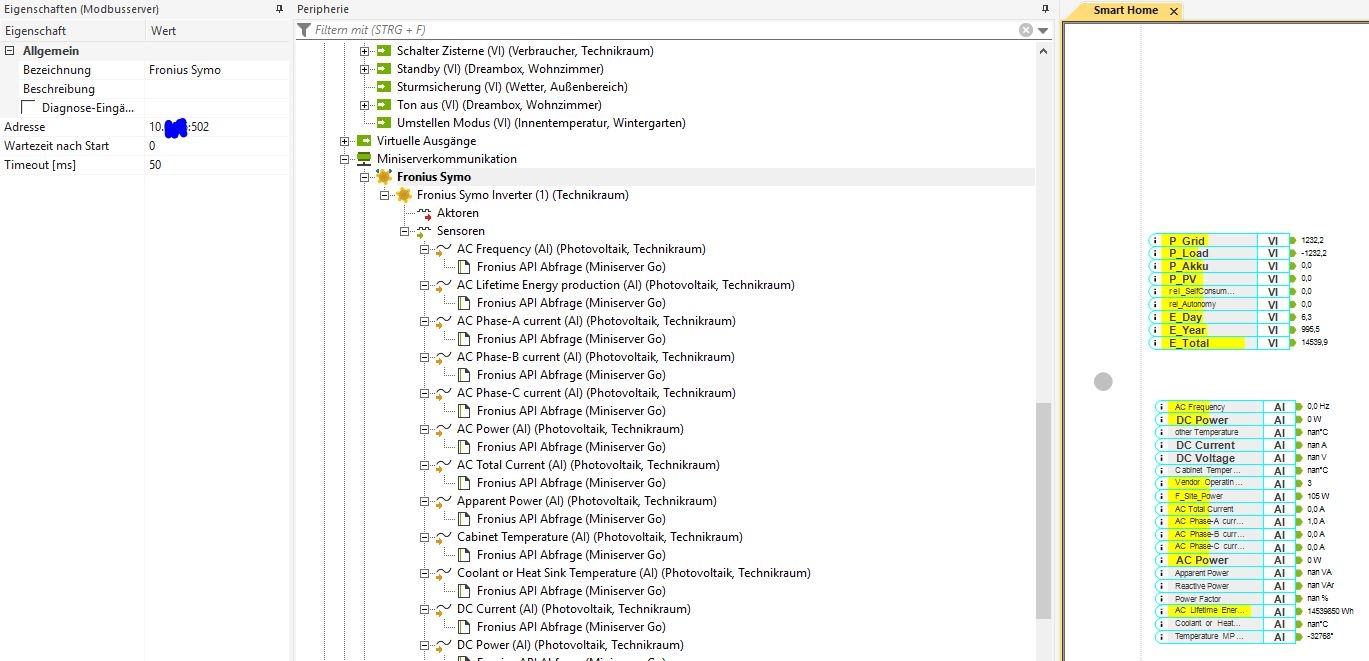Clear the Peripherie filter with the X icon
1369x661 pixels.
[x=1026, y=30]
